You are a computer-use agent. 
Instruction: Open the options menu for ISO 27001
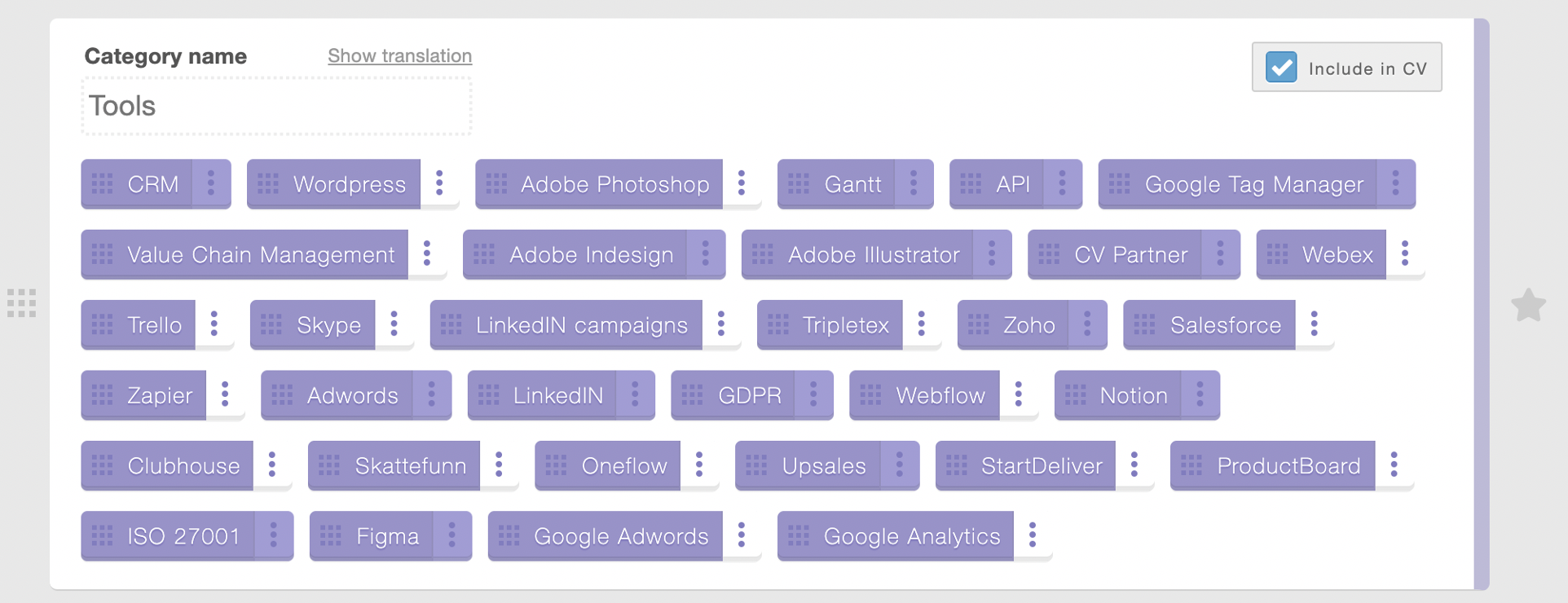click(274, 535)
